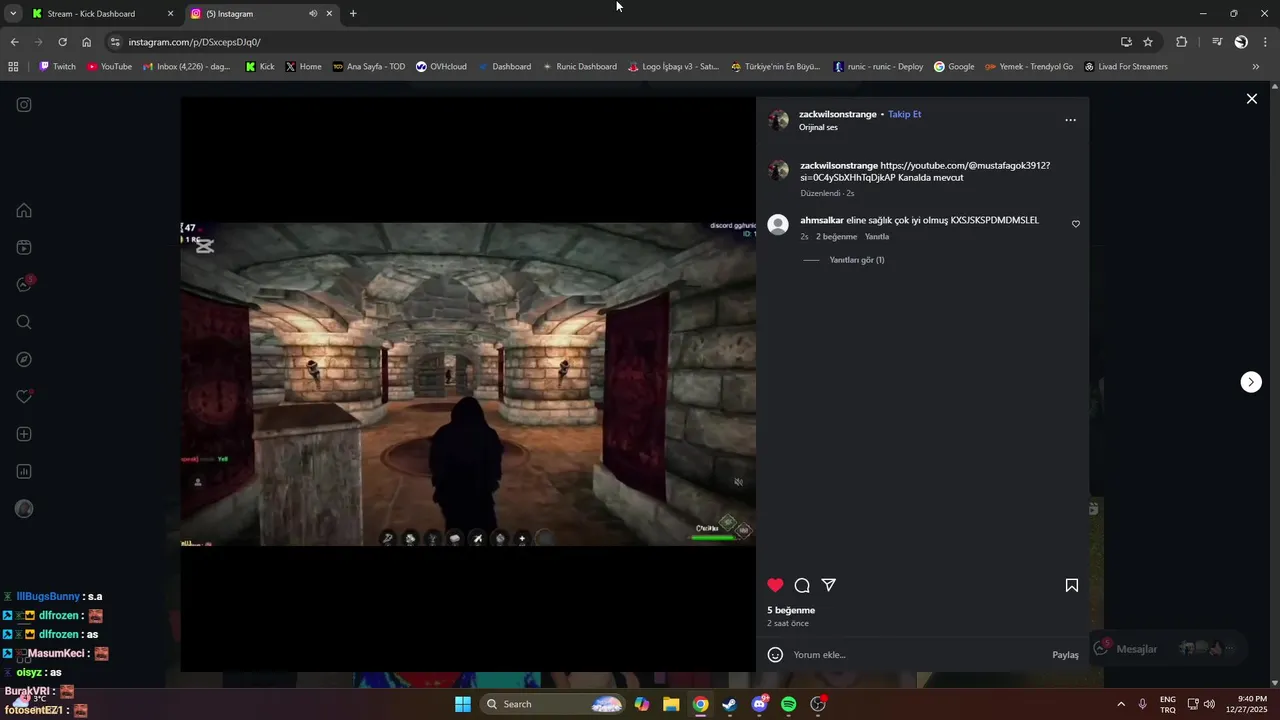Go to Instagram Home in sidebar
The image size is (1280, 720).
tap(24, 210)
